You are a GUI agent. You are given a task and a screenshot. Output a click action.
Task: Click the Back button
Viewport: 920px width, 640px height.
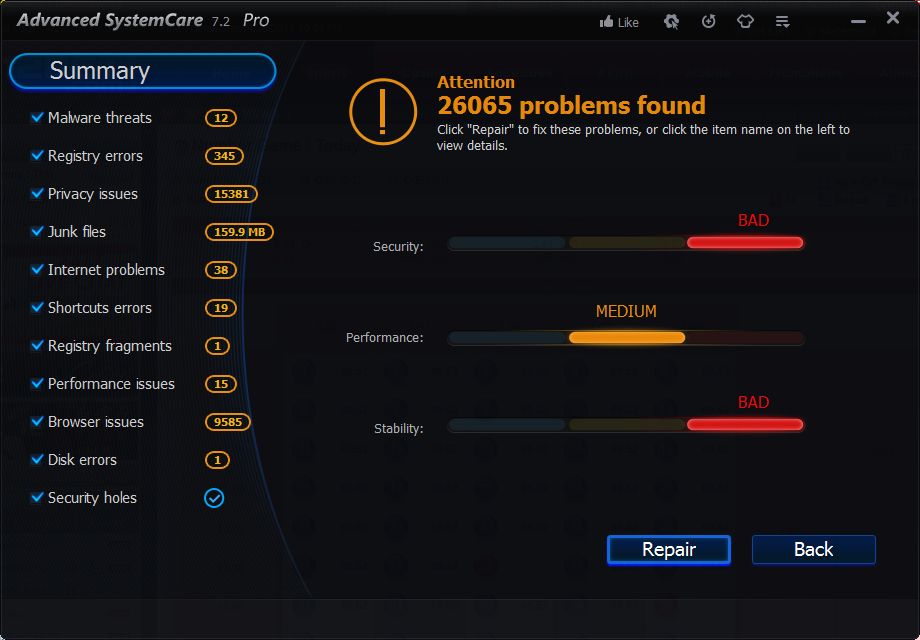[814, 550]
